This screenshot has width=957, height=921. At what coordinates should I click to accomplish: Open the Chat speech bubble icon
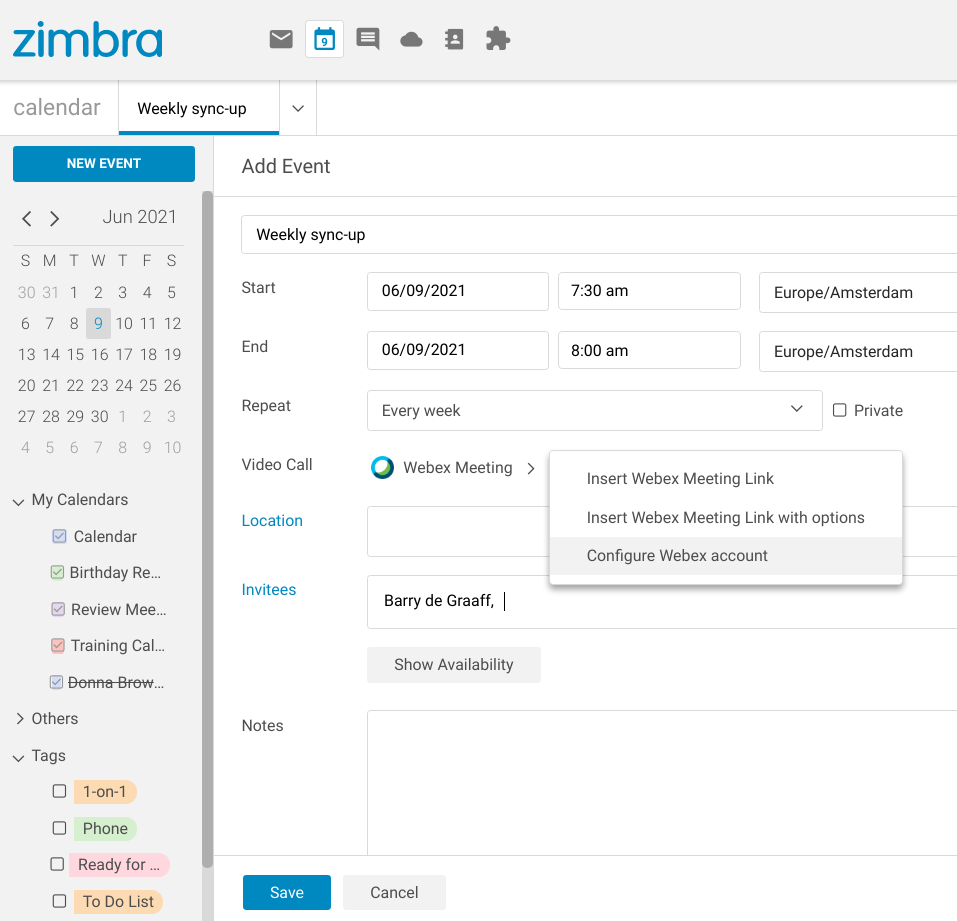pyautogui.click(x=367, y=39)
